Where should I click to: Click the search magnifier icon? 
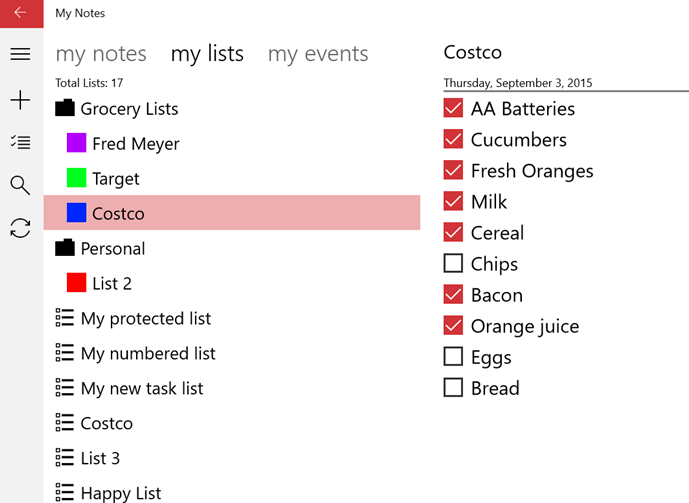pos(20,185)
